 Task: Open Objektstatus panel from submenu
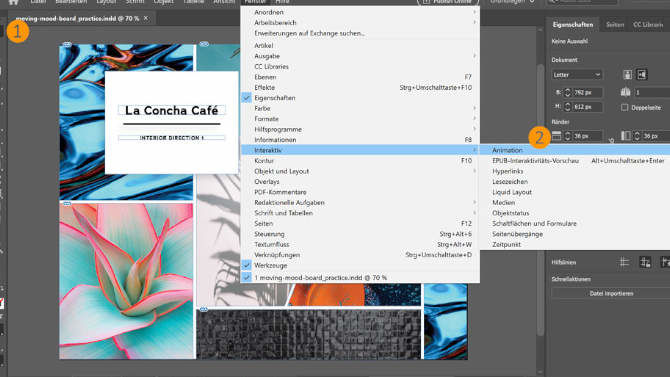point(575,213)
